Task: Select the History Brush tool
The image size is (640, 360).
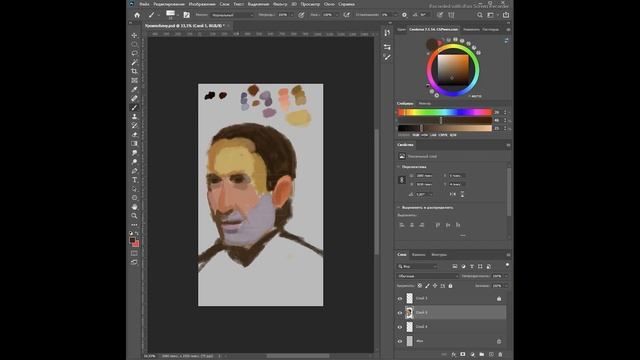Action: pos(134,125)
